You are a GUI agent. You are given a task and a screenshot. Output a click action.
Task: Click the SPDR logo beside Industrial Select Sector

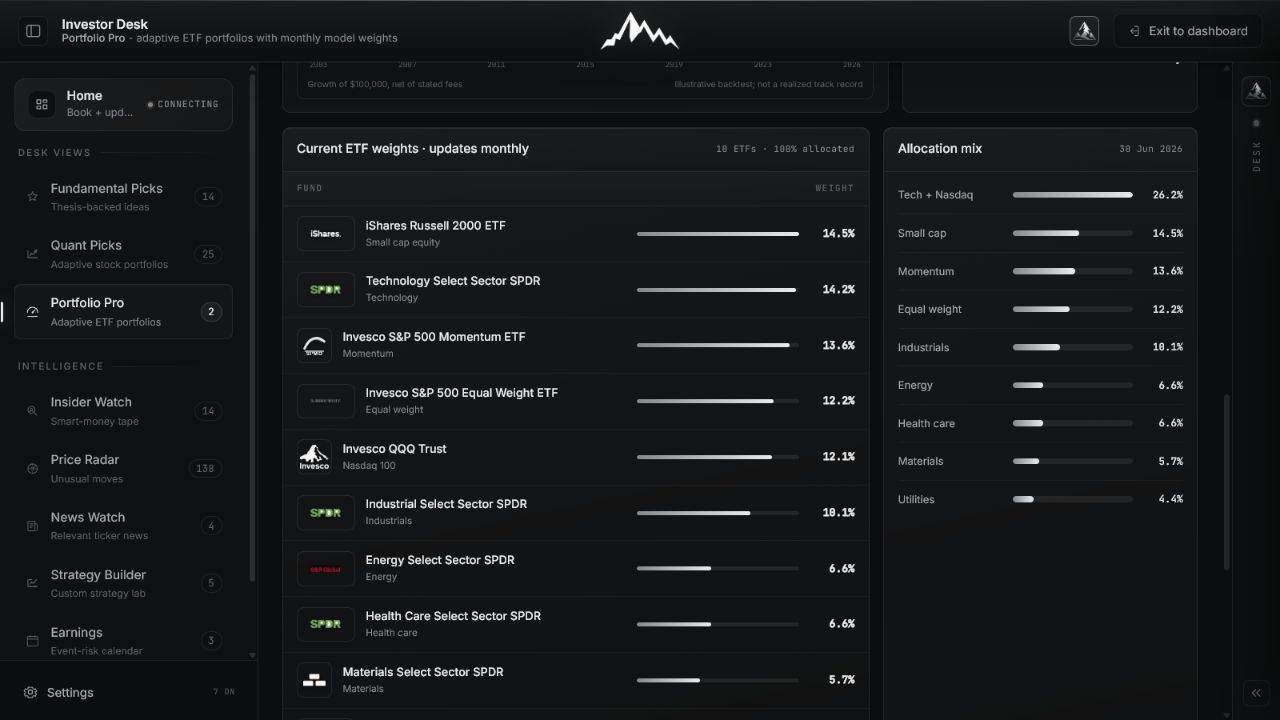(326, 513)
